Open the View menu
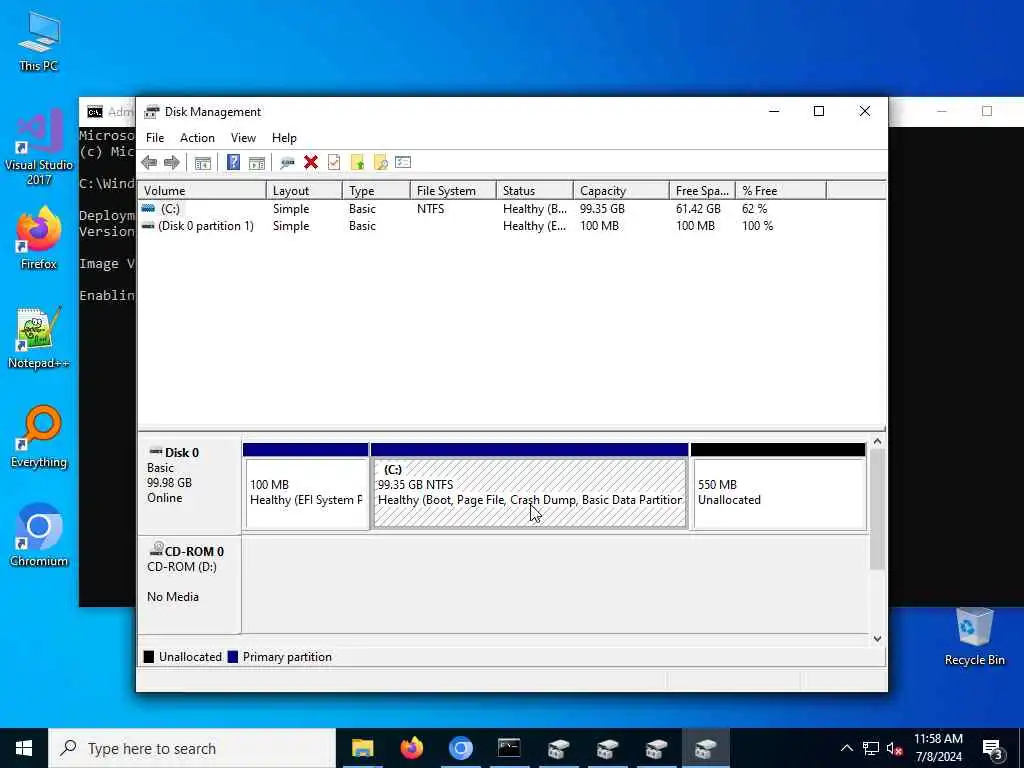The image size is (1024, 768). [243, 138]
